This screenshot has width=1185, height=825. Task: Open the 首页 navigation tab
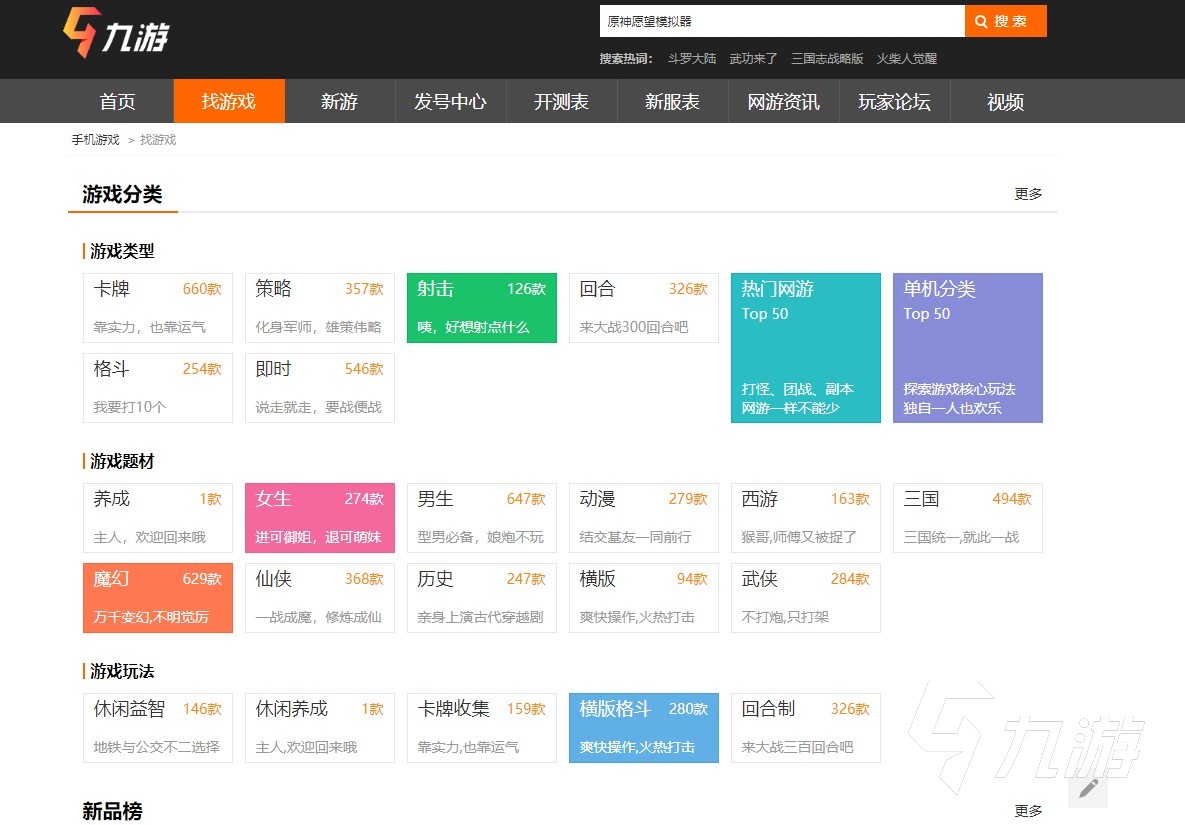(117, 102)
